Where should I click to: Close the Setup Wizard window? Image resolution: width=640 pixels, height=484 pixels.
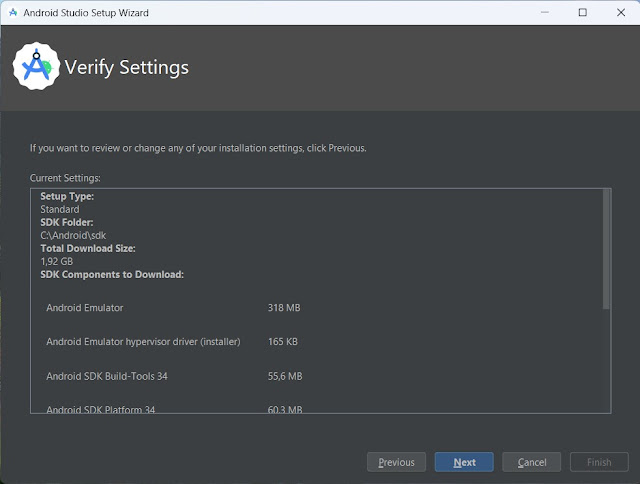pos(621,13)
